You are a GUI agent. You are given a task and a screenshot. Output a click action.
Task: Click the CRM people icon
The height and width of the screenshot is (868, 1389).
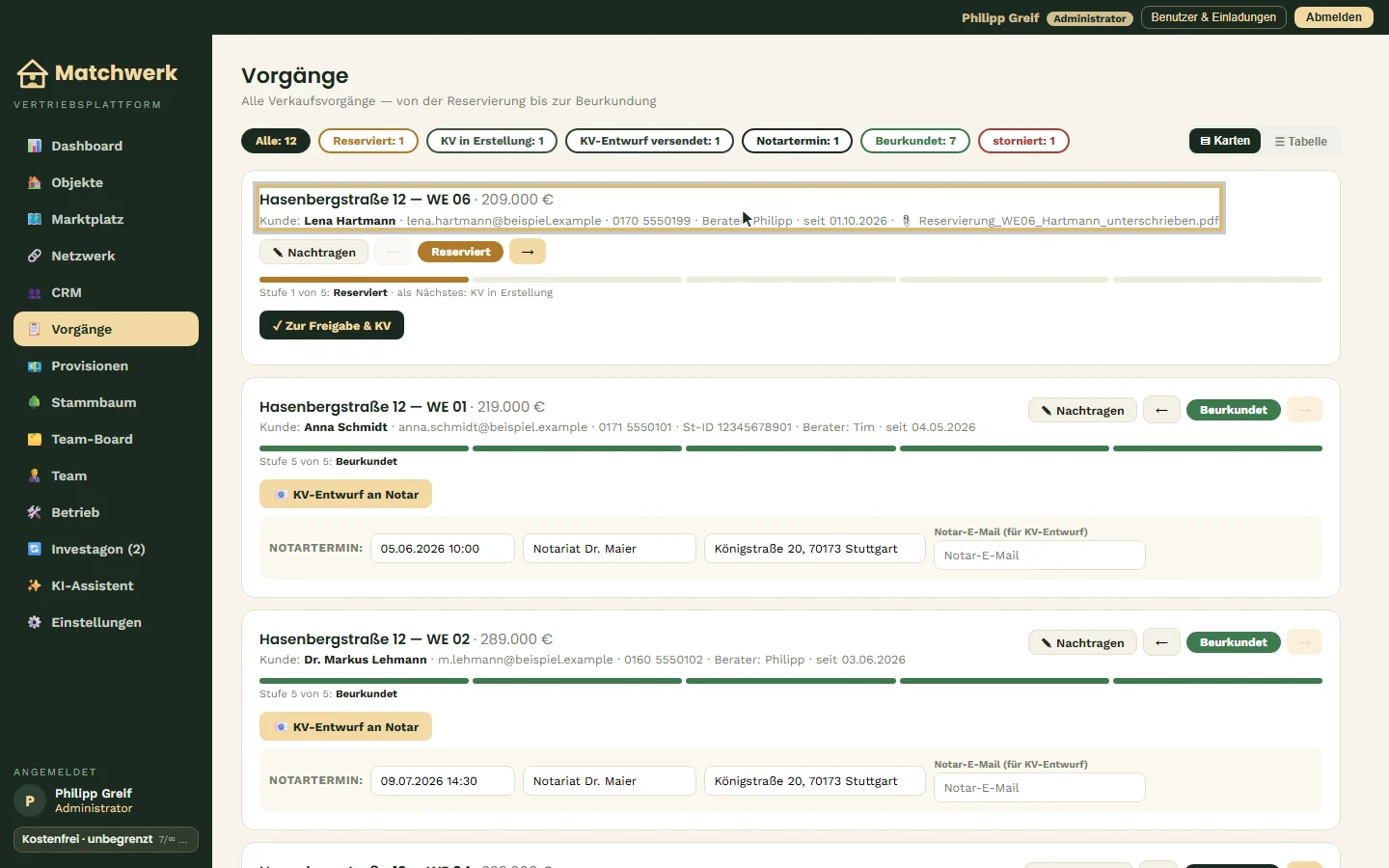(x=35, y=292)
